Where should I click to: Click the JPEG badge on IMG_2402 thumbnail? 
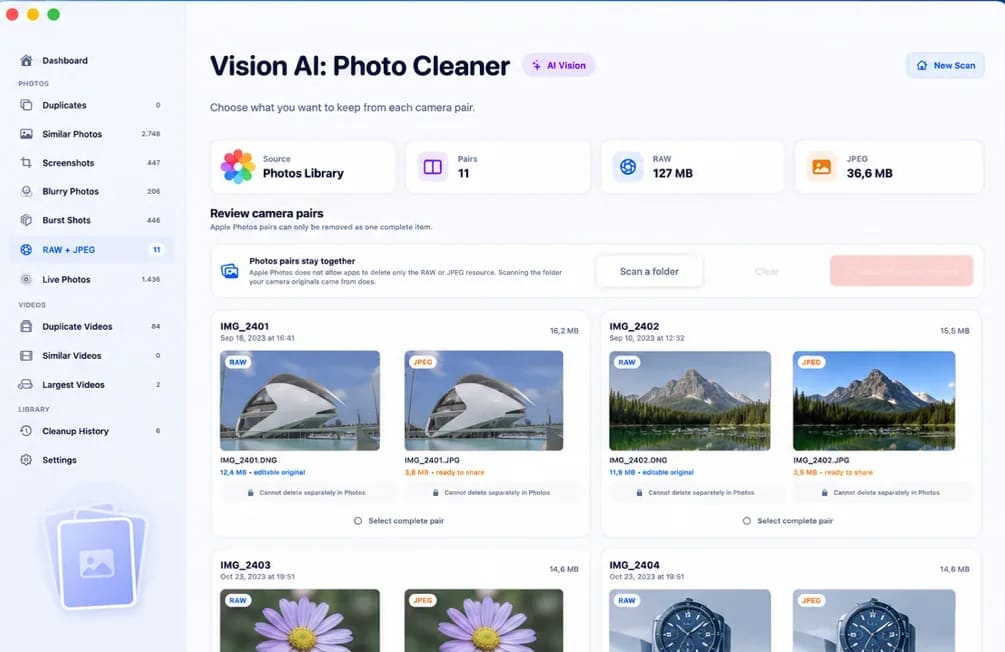coord(811,362)
